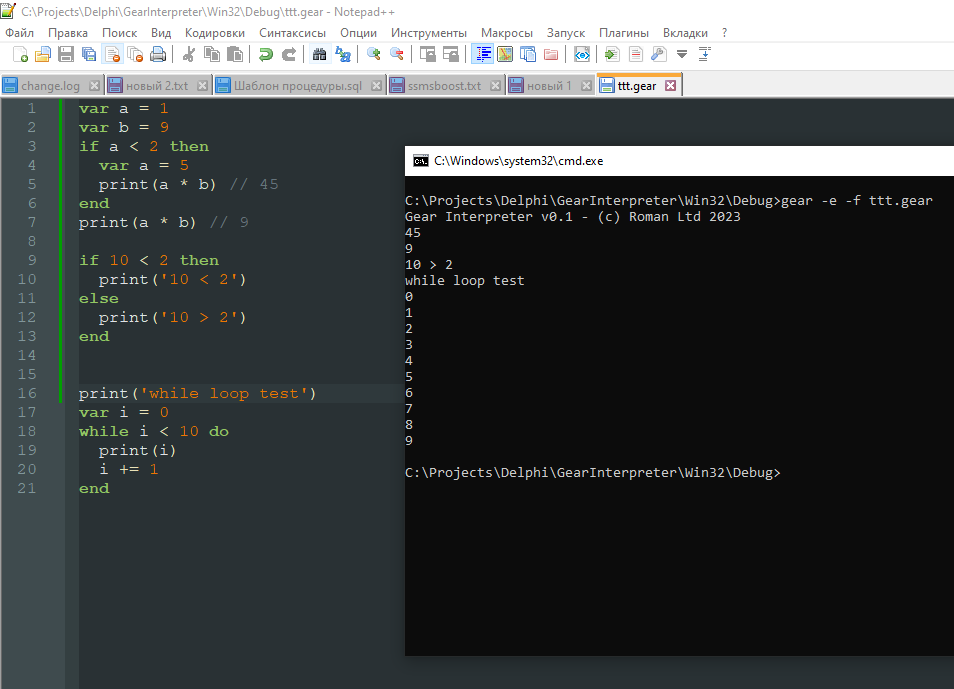Create a new file from the toolbar

click(x=20, y=54)
